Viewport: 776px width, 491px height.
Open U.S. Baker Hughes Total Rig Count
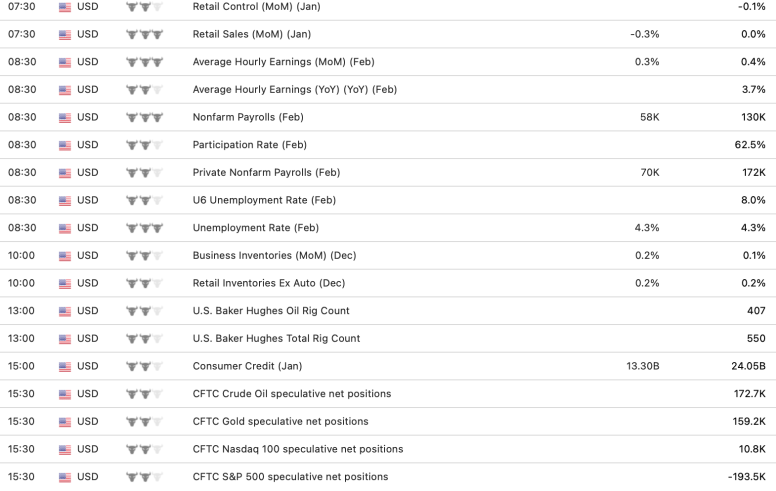tap(276, 338)
